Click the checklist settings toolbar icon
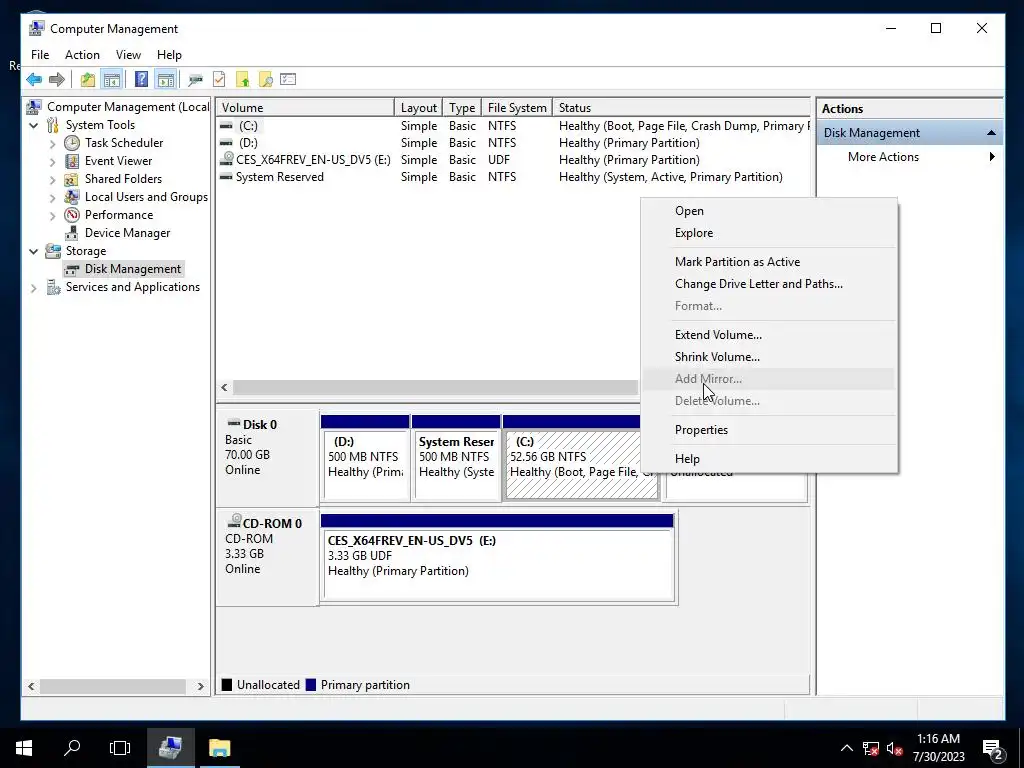The width and height of the screenshot is (1024, 768). 288,80
